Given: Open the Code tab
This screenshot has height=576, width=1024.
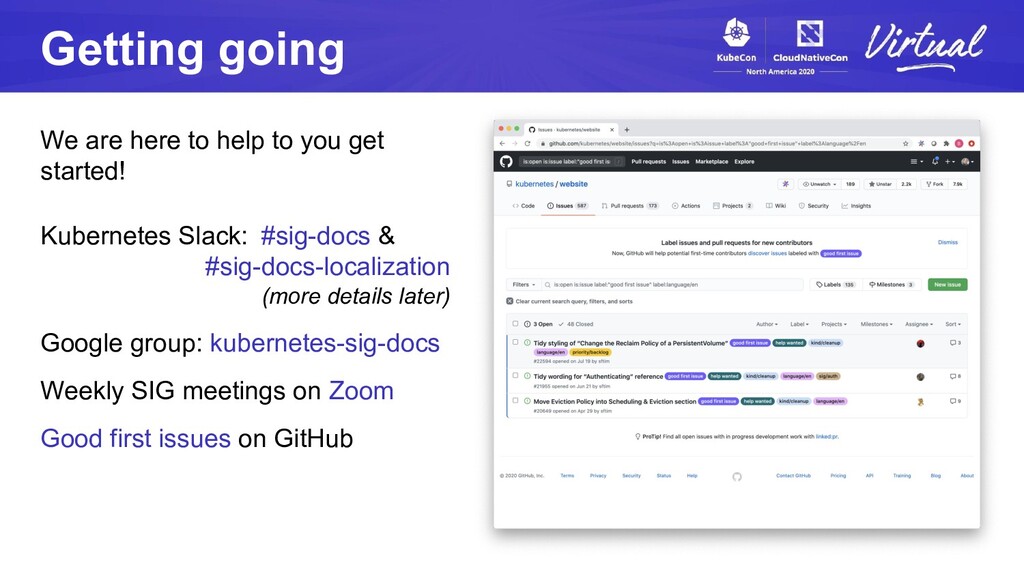Looking at the screenshot, I should click(x=524, y=206).
